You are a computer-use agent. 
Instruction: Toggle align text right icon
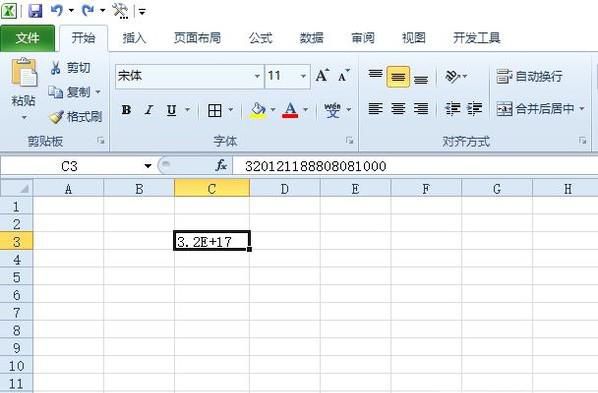click(x=421, y=109)
